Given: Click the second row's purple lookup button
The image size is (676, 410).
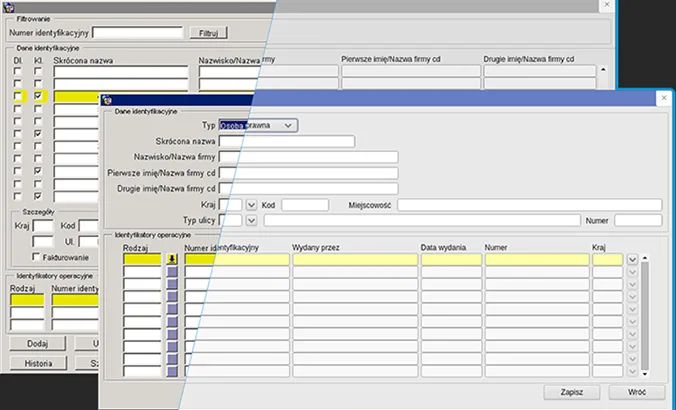Looking at the screenshot, I should click(172, 272).
